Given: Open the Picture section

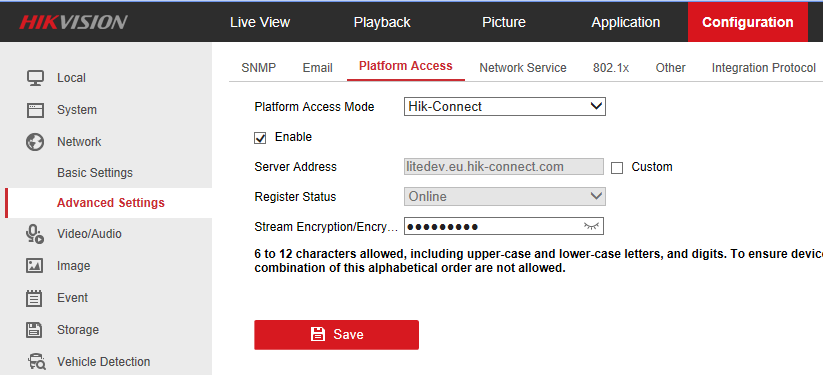Looking at the screenshot, I should pos(504,22).
